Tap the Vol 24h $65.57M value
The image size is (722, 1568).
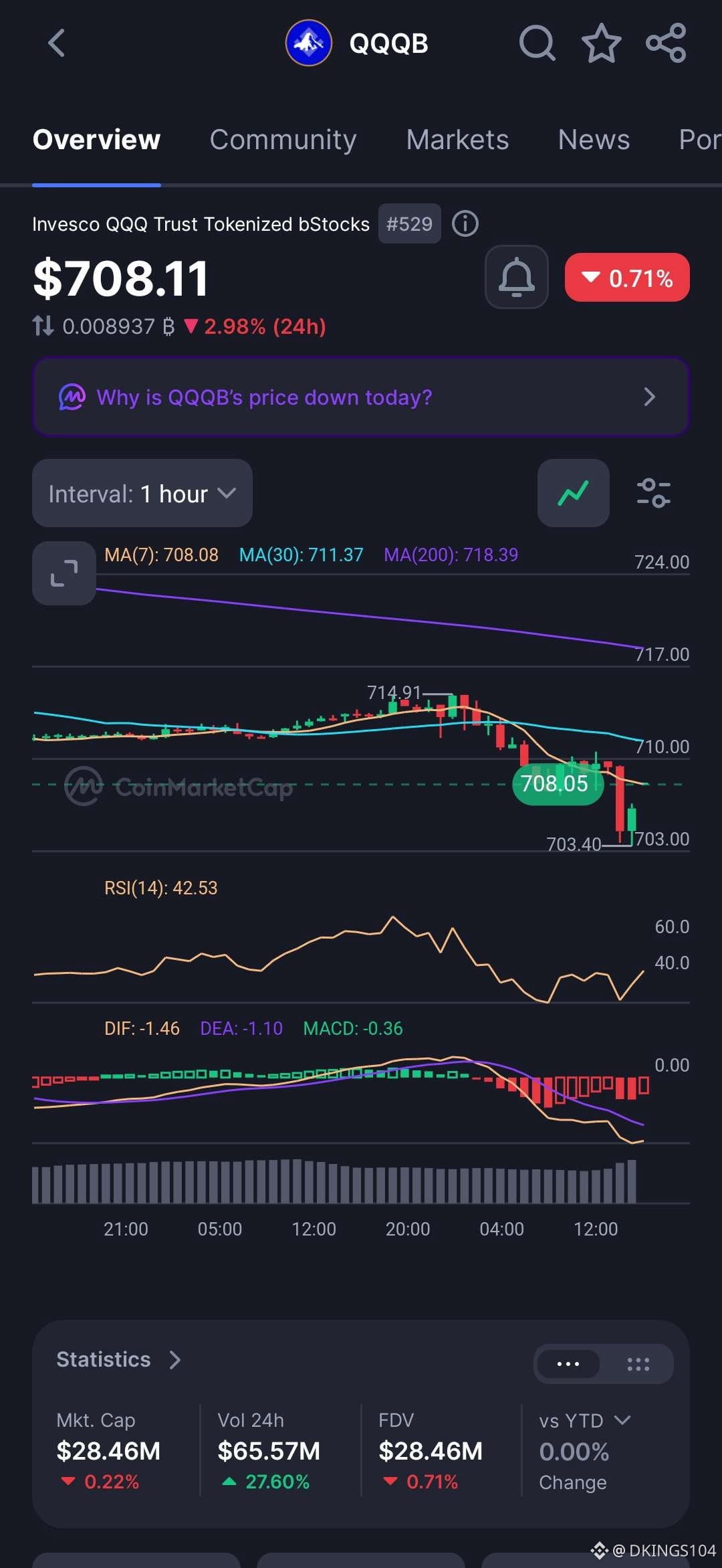(269, 1451)
